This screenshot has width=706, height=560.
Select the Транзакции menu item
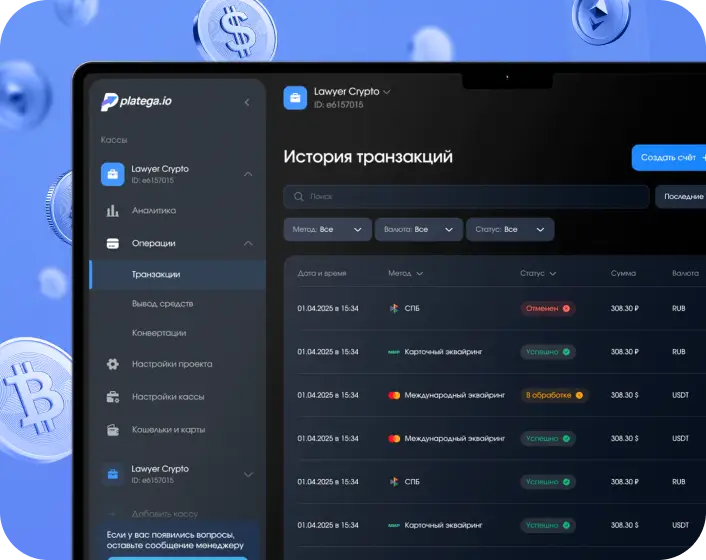pyautogui.click(x=178, y=274)
